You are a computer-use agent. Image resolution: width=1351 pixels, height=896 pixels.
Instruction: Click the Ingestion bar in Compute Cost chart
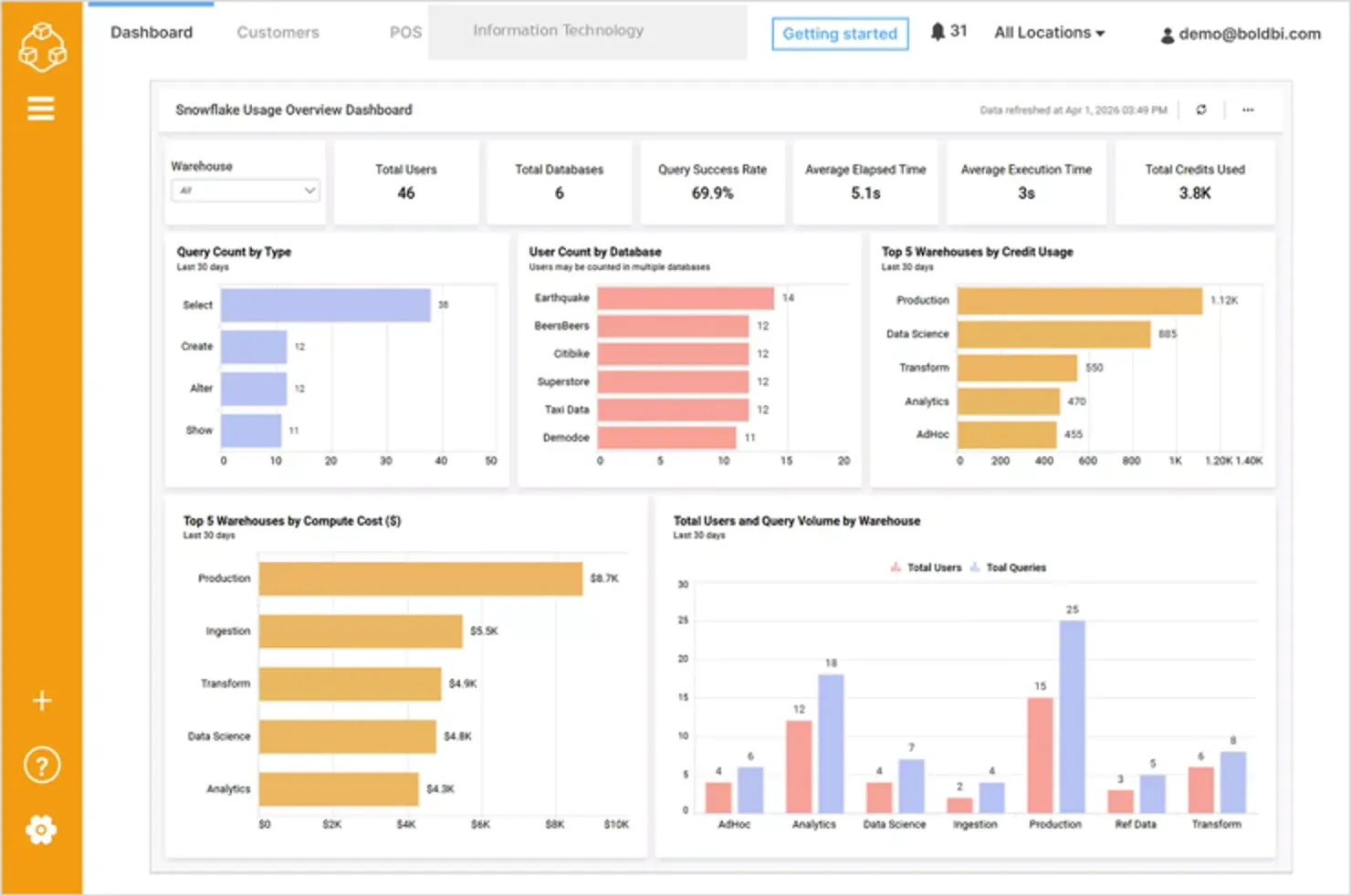[361, 631]
